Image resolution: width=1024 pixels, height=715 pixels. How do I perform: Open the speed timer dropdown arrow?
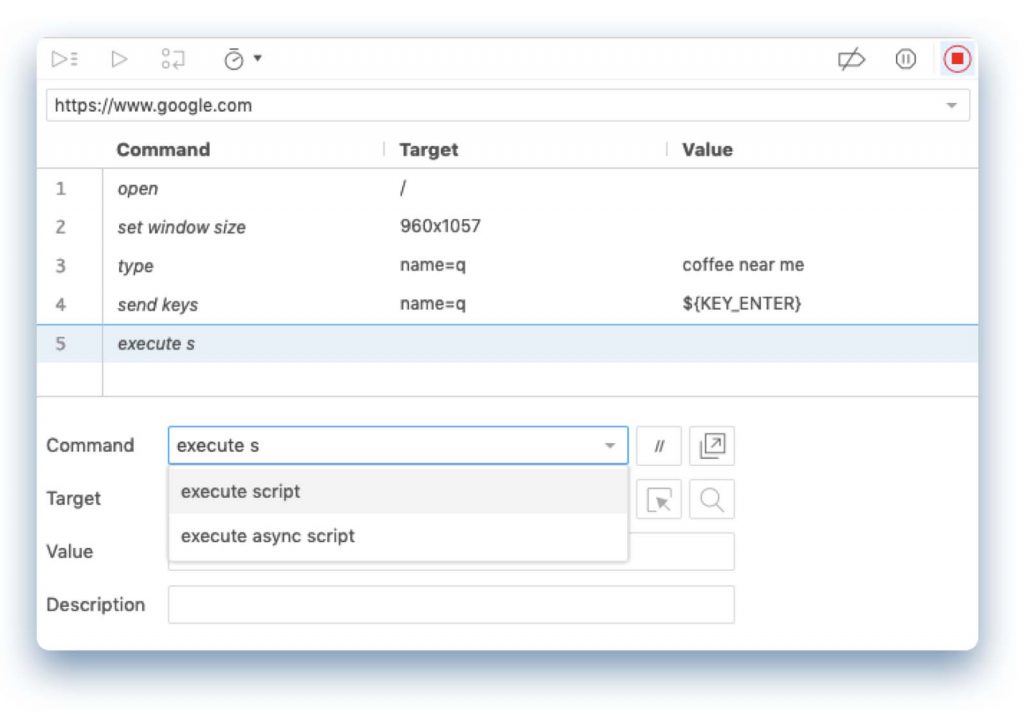pyautogui.click(x=258, y=59)
